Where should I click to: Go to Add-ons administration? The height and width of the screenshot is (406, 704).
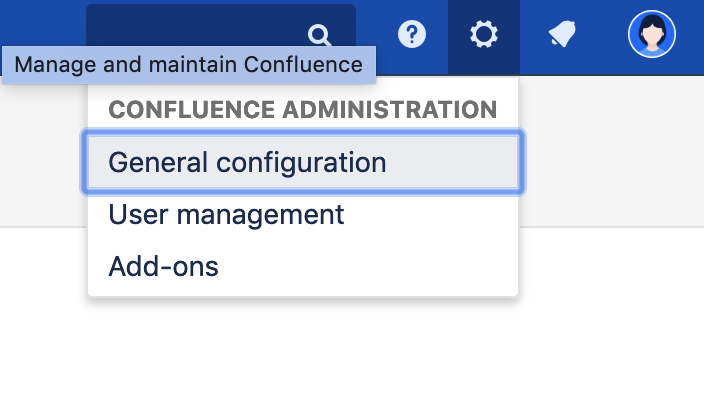click(x=163, y=266)
